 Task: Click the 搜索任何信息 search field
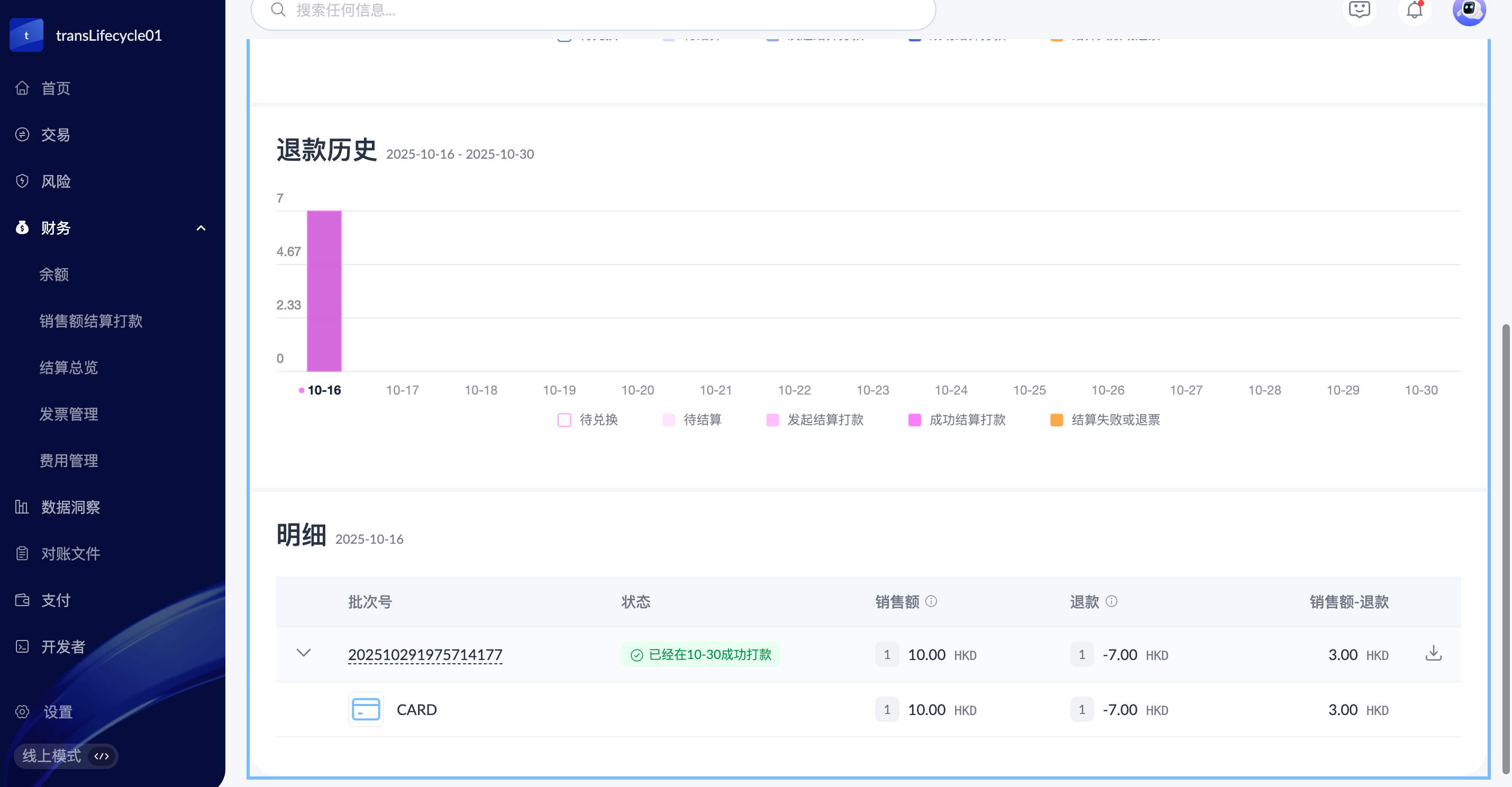click(x=593, y=11)
